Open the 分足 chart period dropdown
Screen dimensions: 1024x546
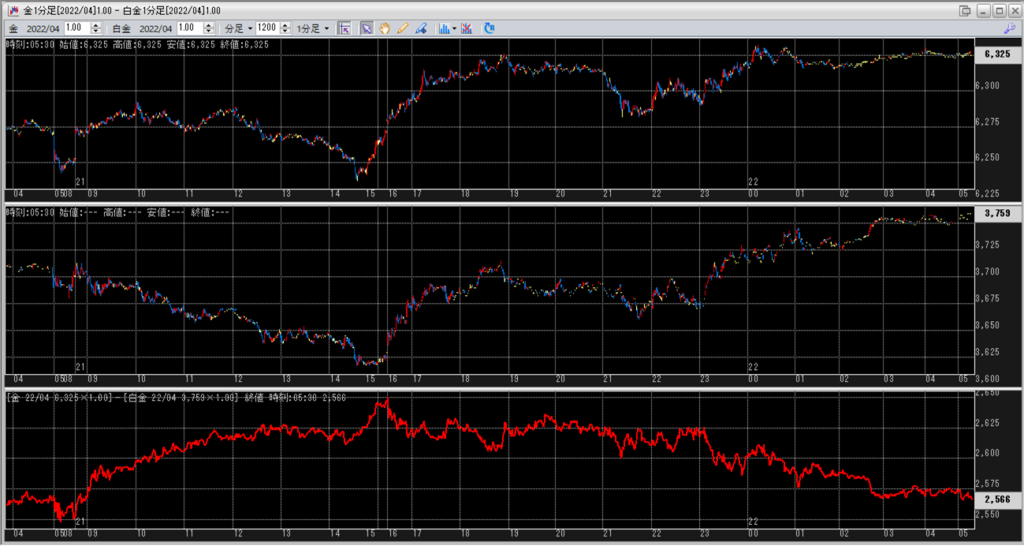tap(236, 29)
